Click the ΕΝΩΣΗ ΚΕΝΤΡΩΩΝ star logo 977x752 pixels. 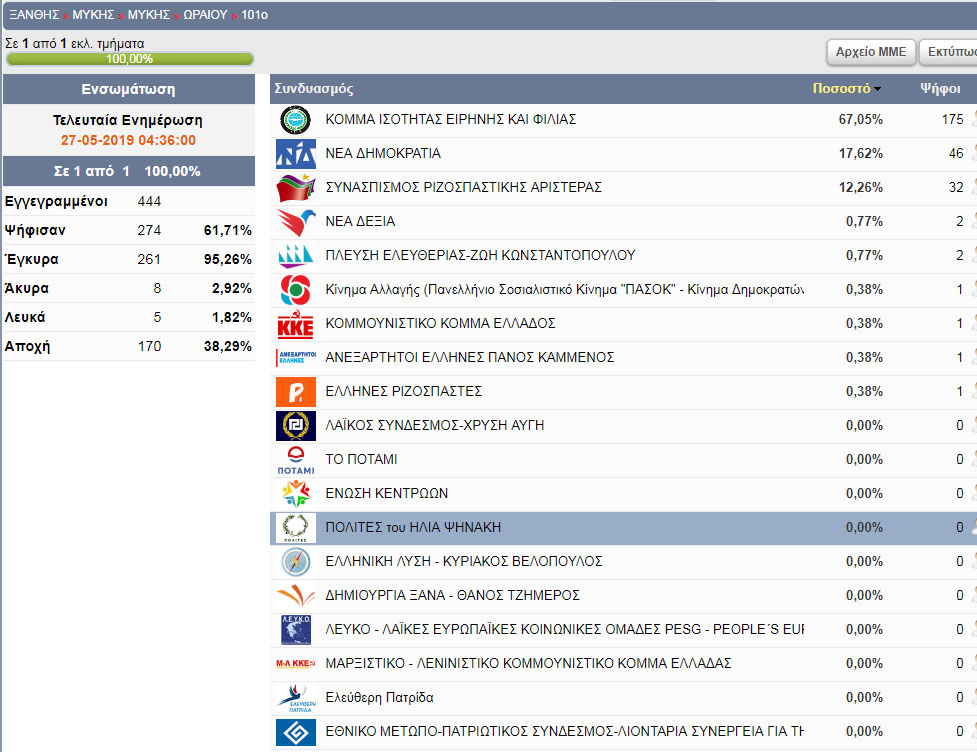[295, 493]
